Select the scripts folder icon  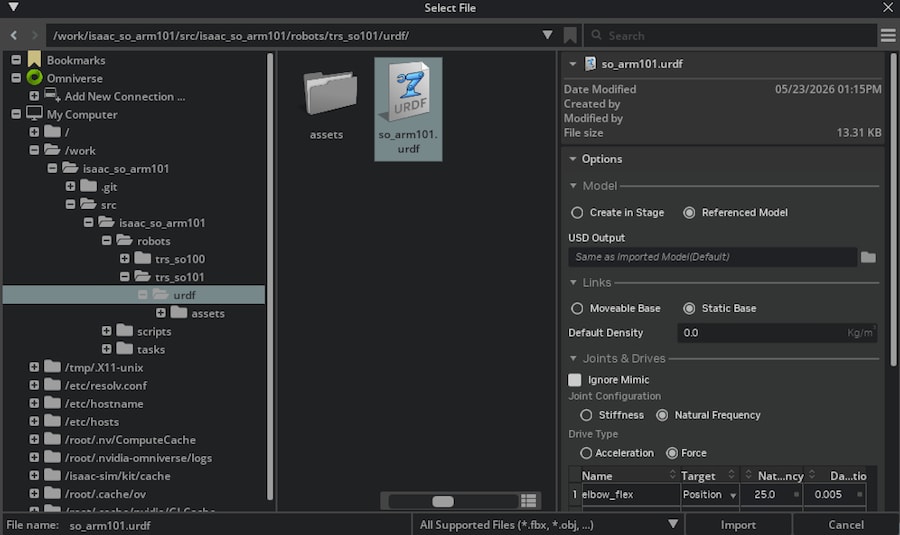[x=125, y=331]
